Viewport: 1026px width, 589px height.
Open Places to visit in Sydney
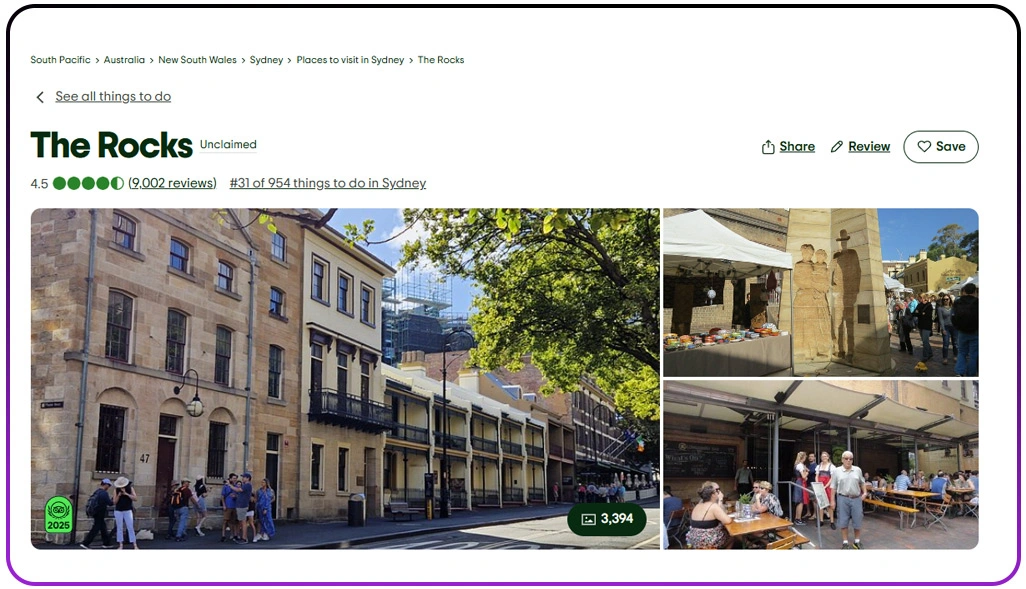tap(350, 60)
